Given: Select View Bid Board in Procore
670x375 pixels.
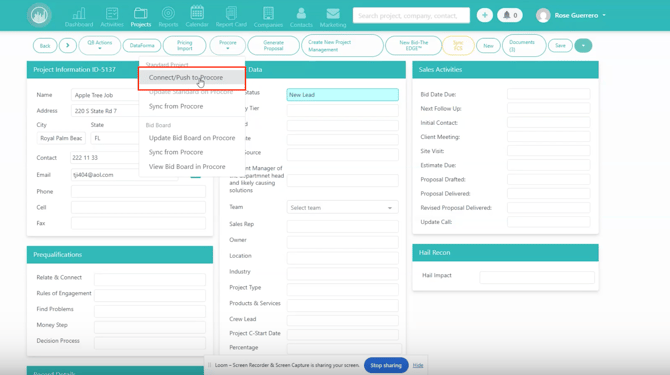Looking at the screenshot, I should coord(192,167).
